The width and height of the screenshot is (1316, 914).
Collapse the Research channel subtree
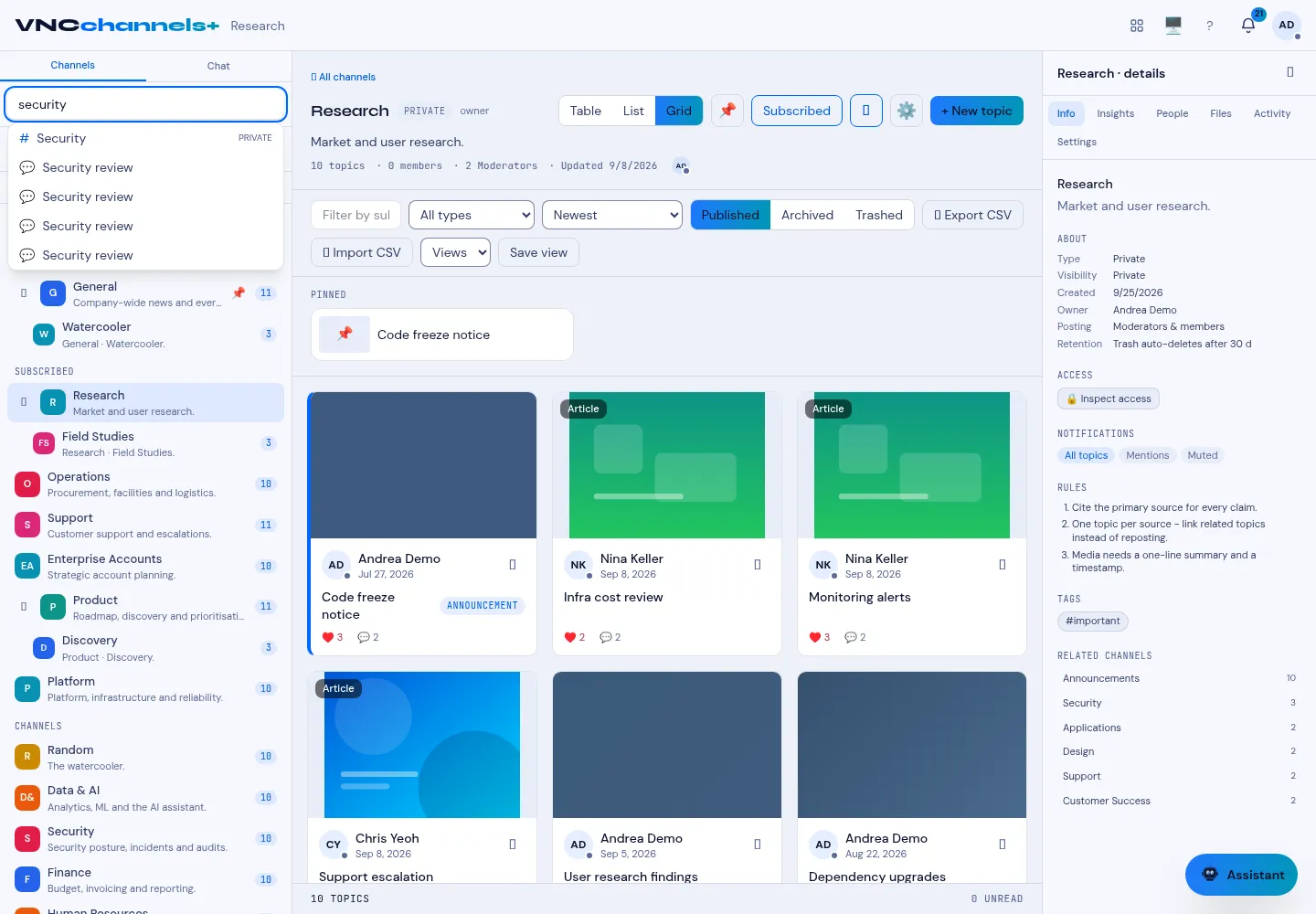tap(24, 402)
